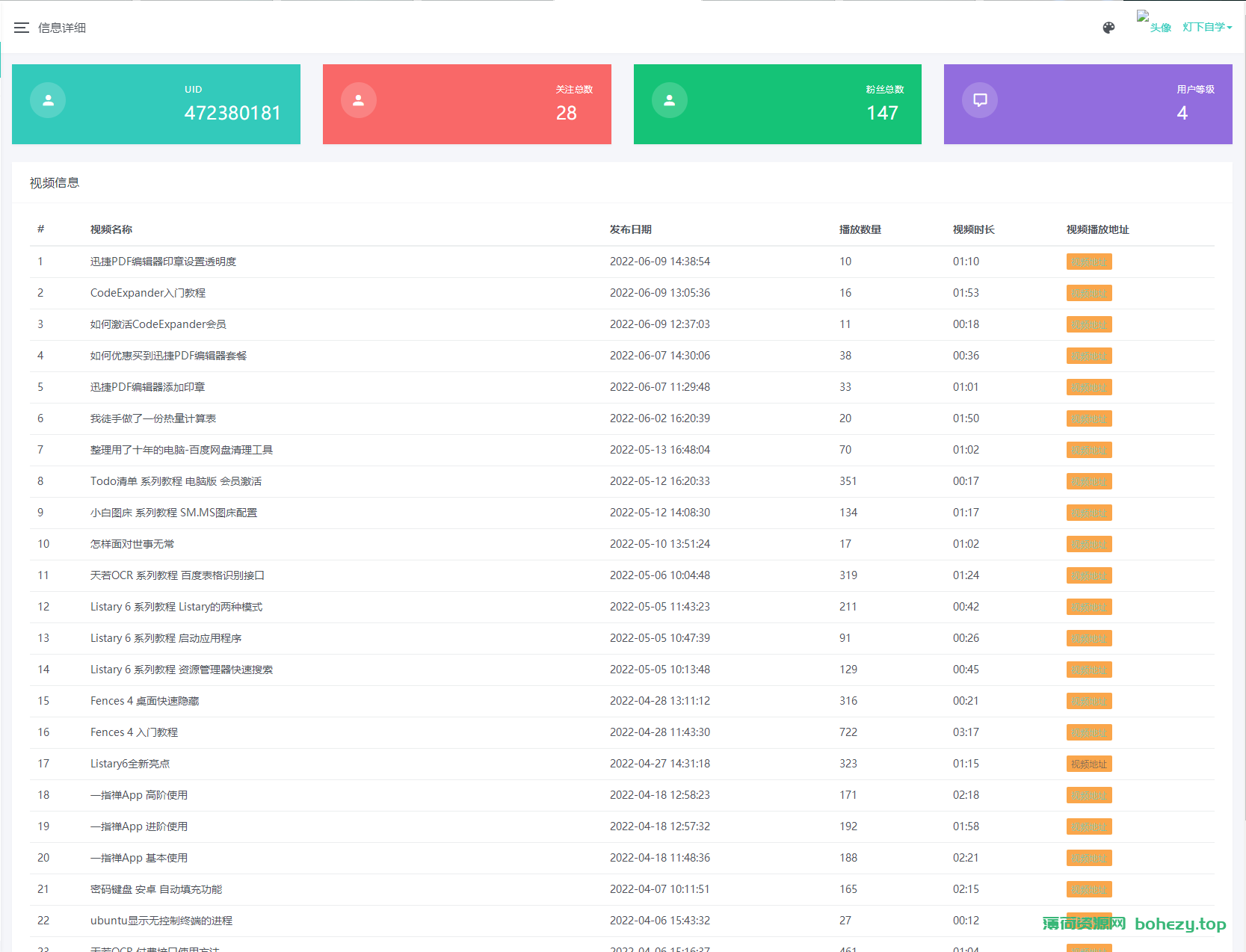The image size is (1246, 952).
Task: Click the UID card user icon
Action: point(48,100)
